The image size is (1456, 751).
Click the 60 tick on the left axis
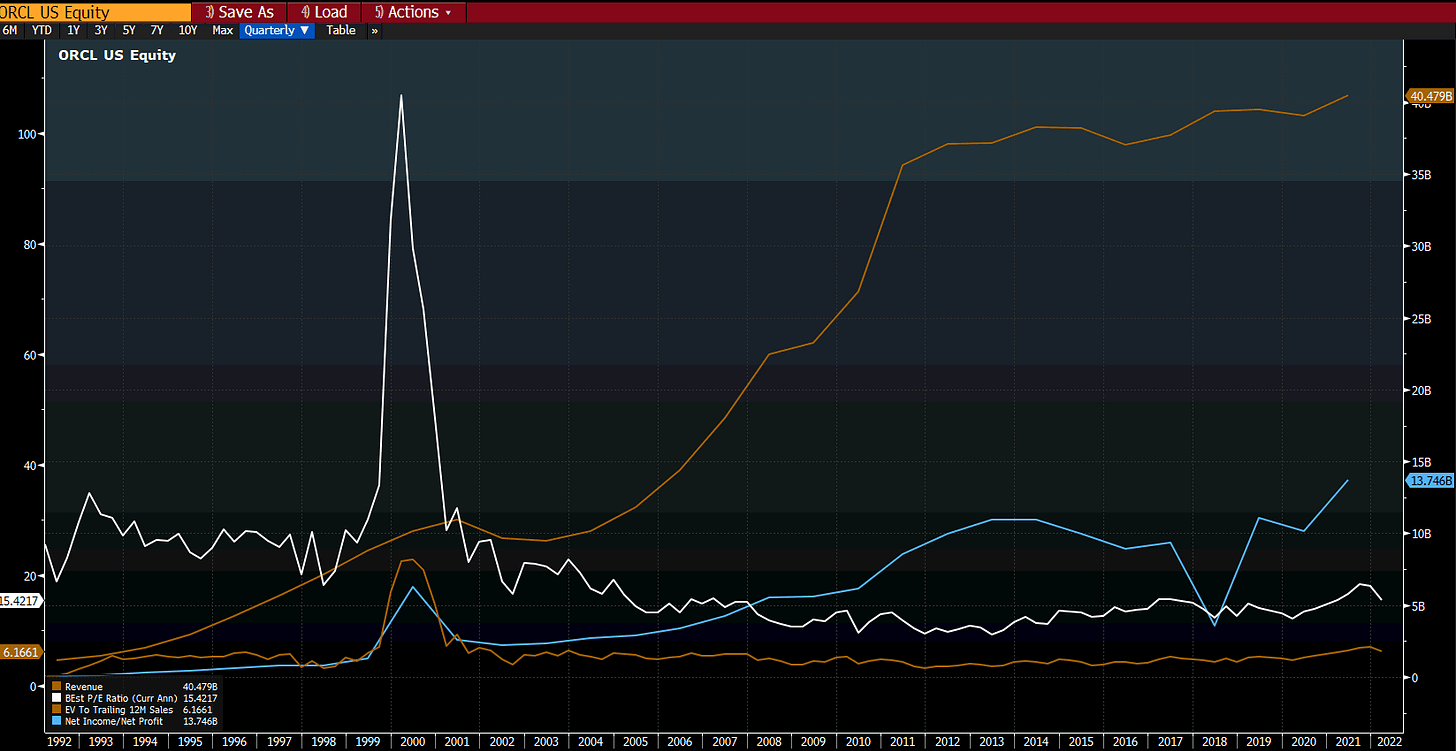point(31,355)
